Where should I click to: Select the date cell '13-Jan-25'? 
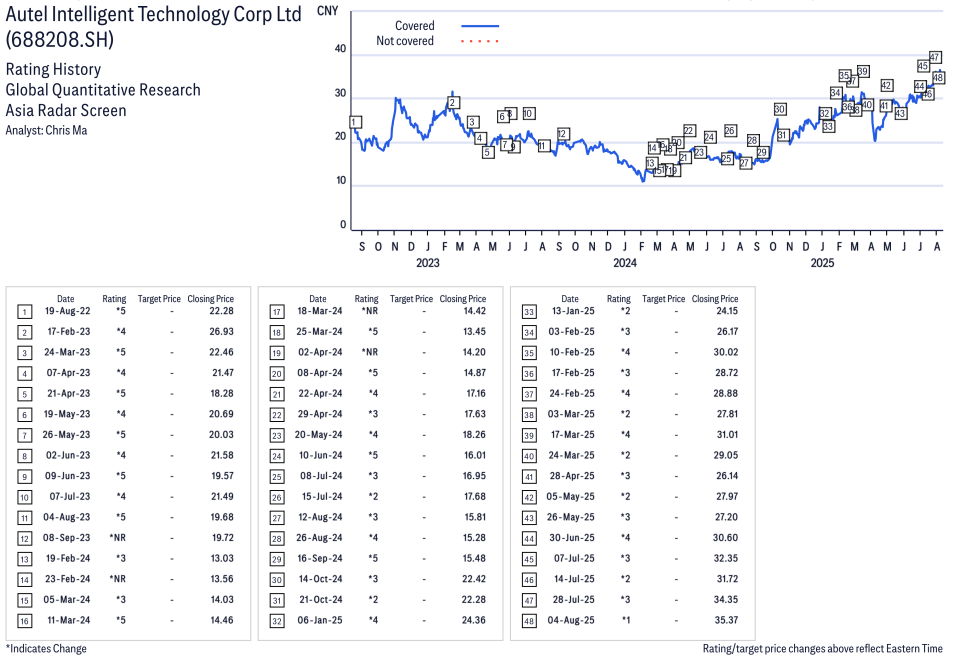(x=573, y=311)
